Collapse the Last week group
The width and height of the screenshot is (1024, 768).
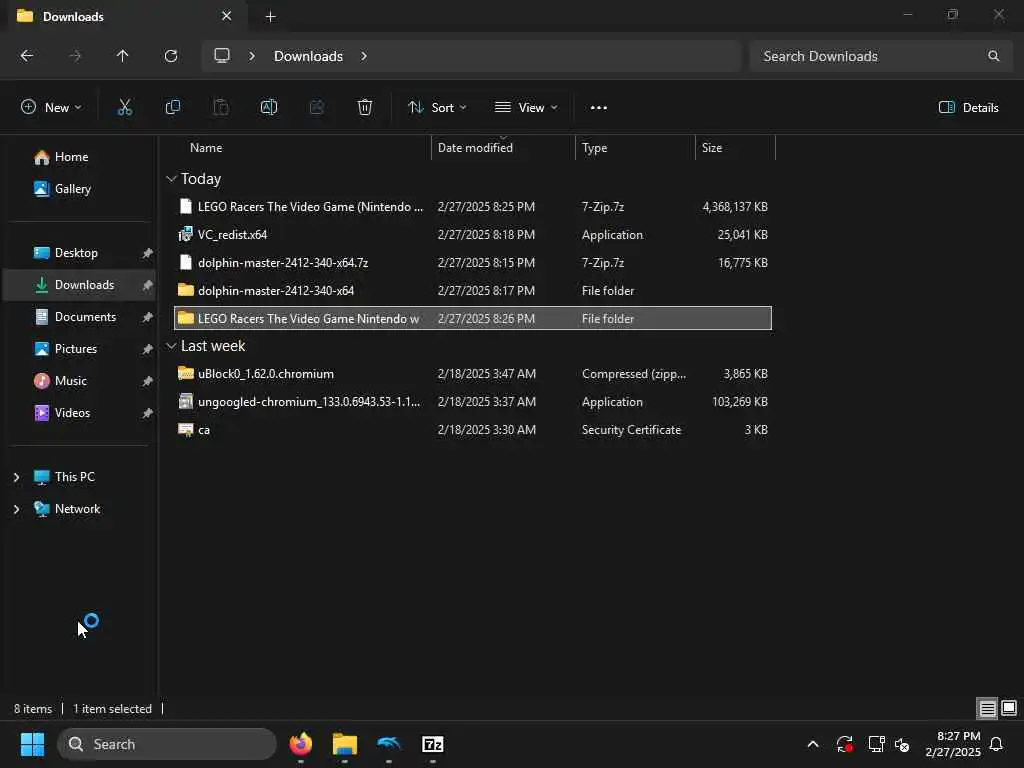[171, 346]
